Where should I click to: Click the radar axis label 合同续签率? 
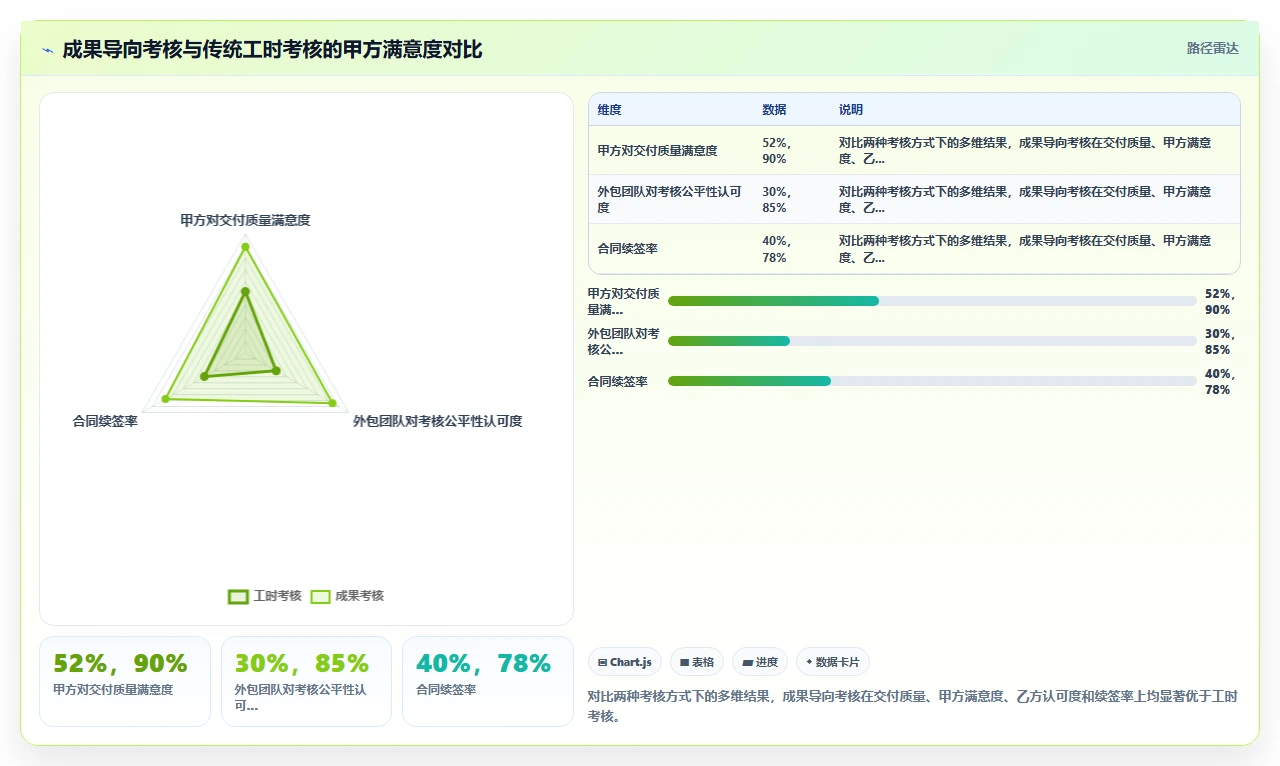click(105, 422)
